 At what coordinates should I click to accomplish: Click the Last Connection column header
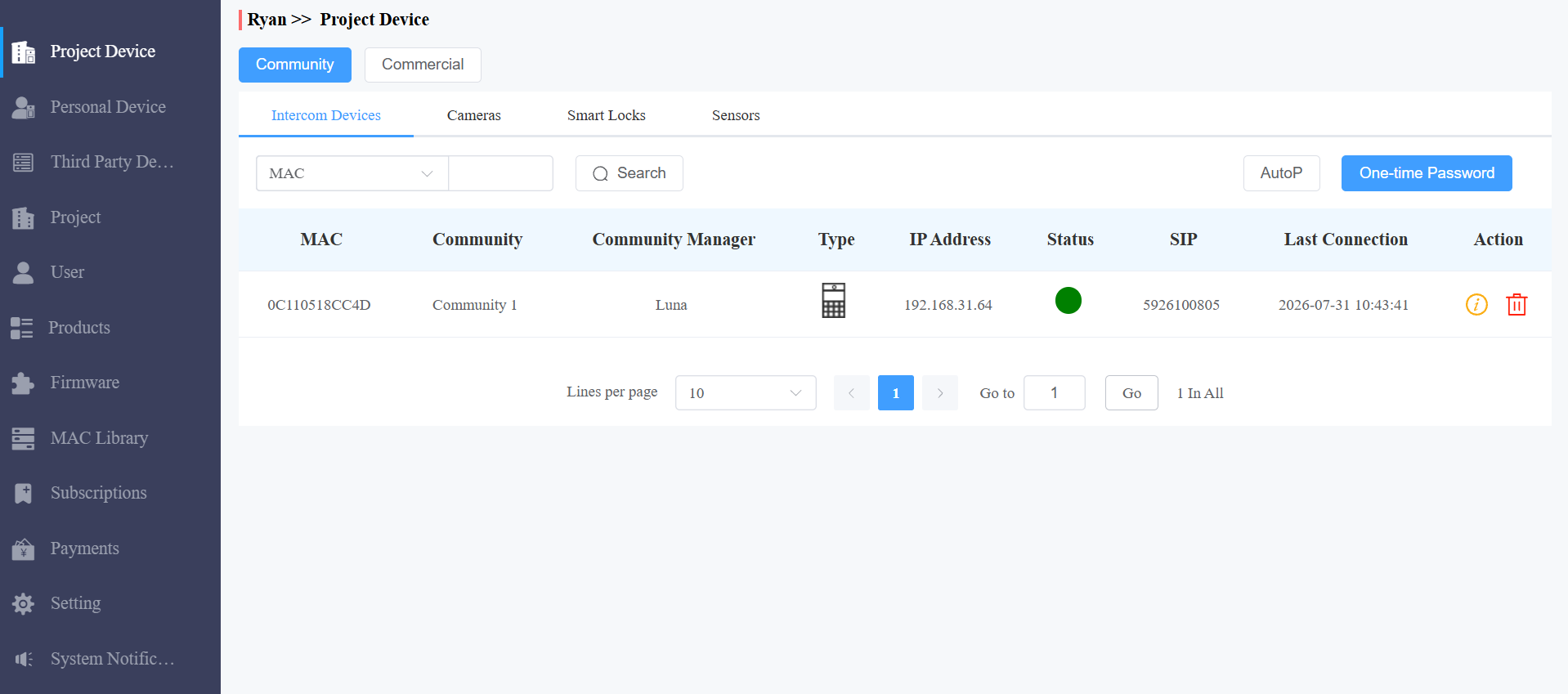[x=1346, y=240]
